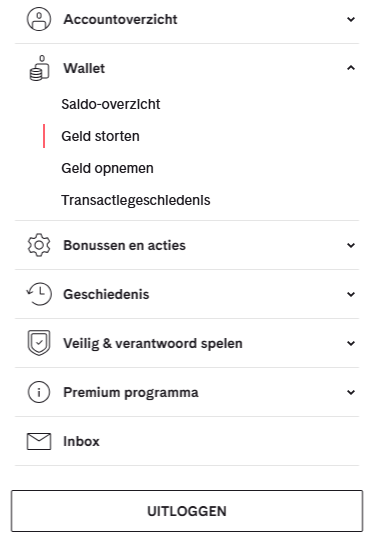
Task: Expand Bonussen en acties chevron
Action: (351, 245)
